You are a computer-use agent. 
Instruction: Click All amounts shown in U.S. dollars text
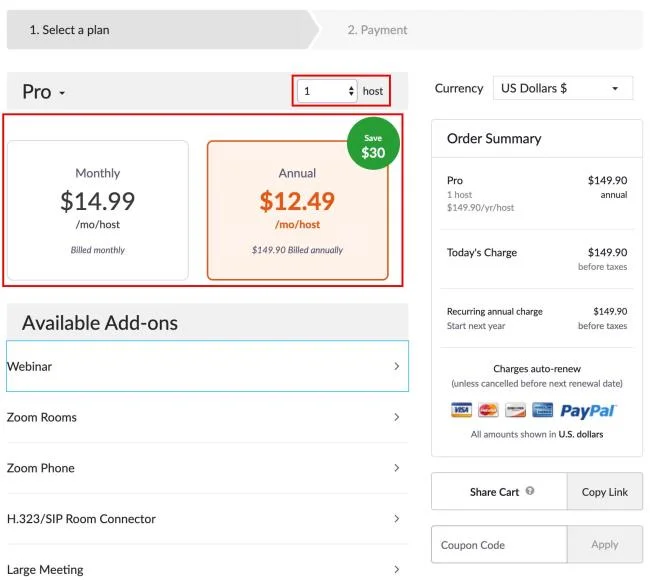click(537, 434)
